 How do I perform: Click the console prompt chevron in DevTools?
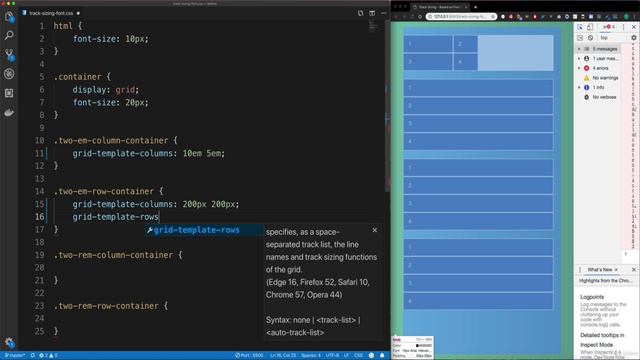pyautogui.click(x=626, y=254)
